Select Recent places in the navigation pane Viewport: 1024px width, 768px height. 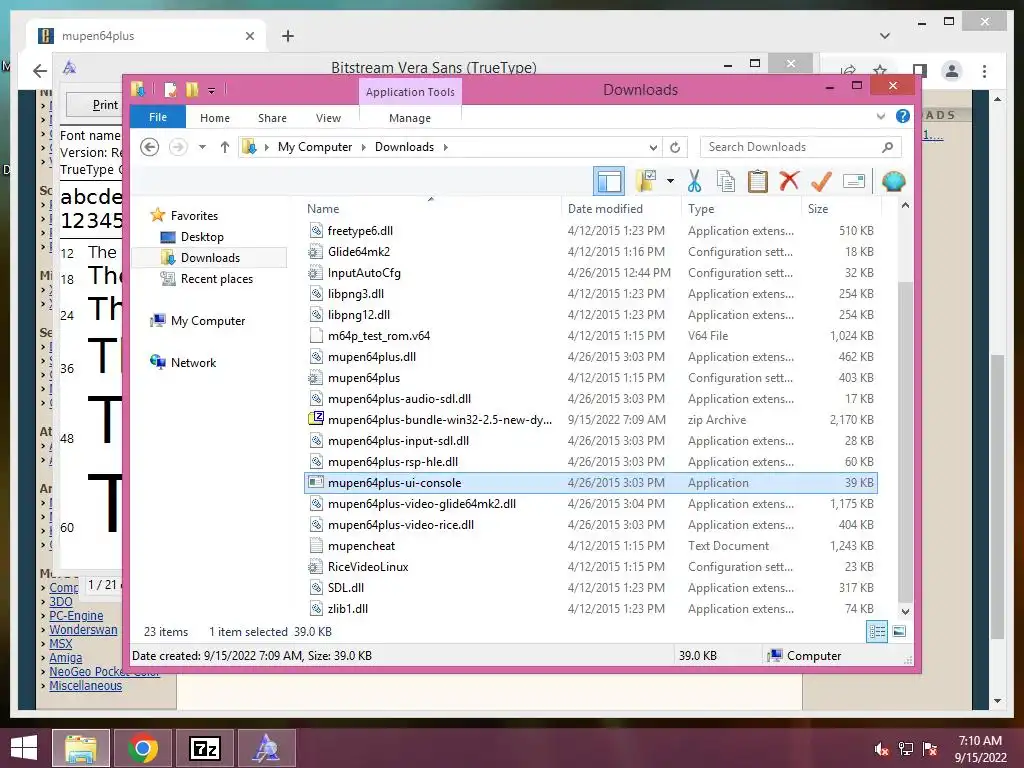tap(216, 279)
